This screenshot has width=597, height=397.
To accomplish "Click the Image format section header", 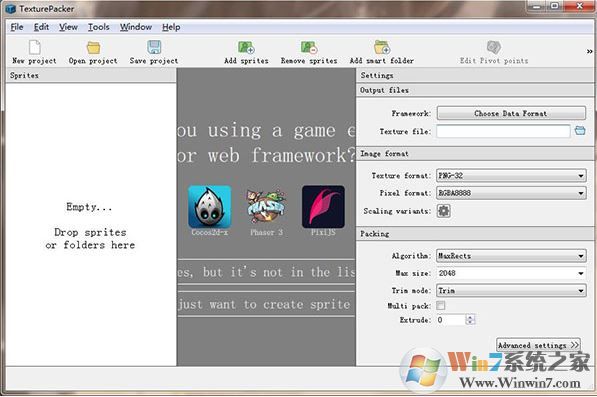I will coord(475,153).
